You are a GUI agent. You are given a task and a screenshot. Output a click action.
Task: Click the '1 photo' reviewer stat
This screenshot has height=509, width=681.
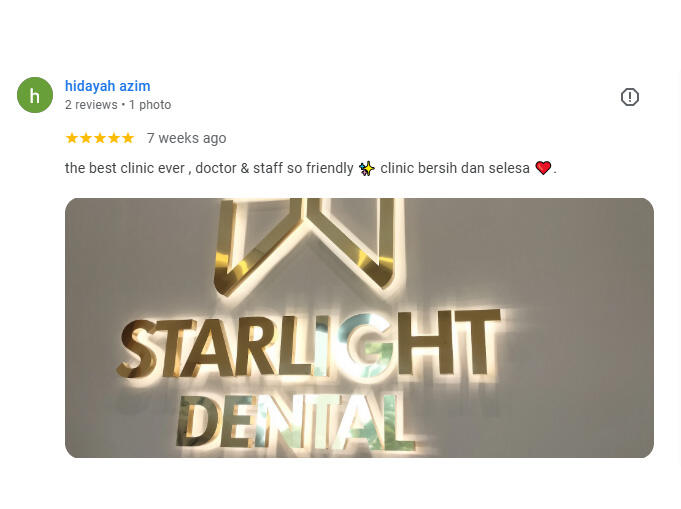[150, 105]
